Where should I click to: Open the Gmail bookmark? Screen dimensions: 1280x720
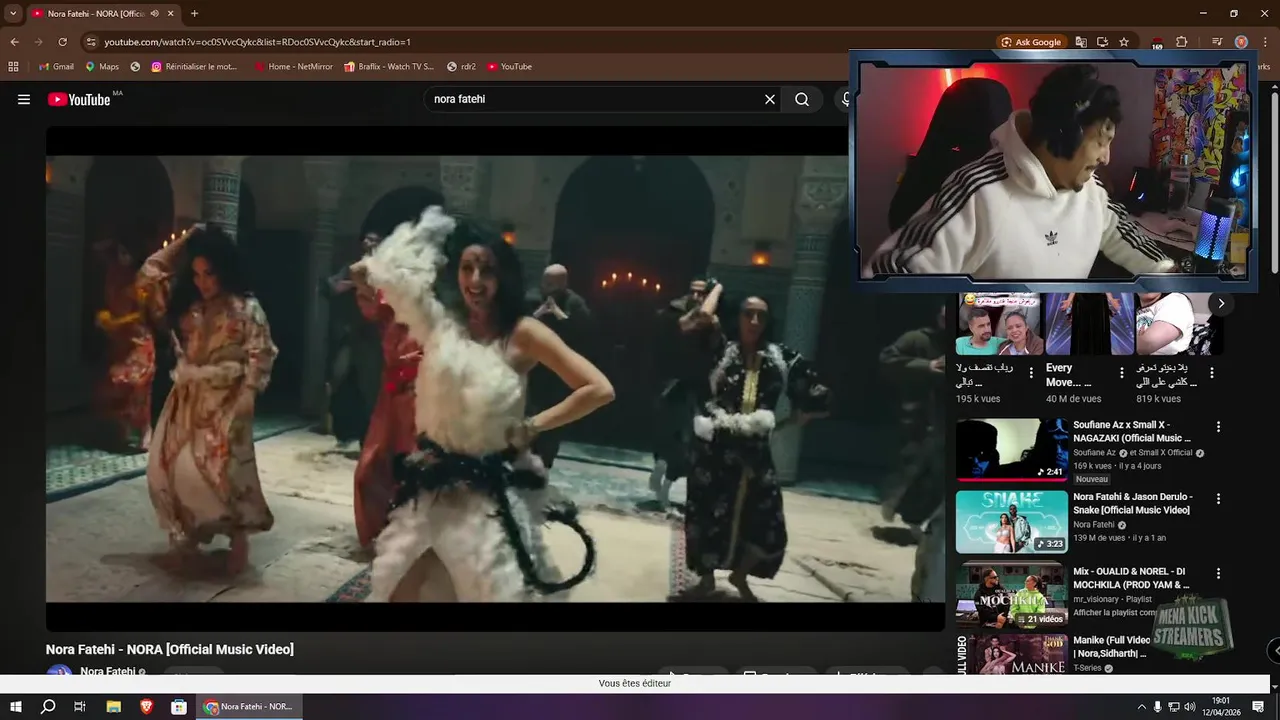(56, 66)
